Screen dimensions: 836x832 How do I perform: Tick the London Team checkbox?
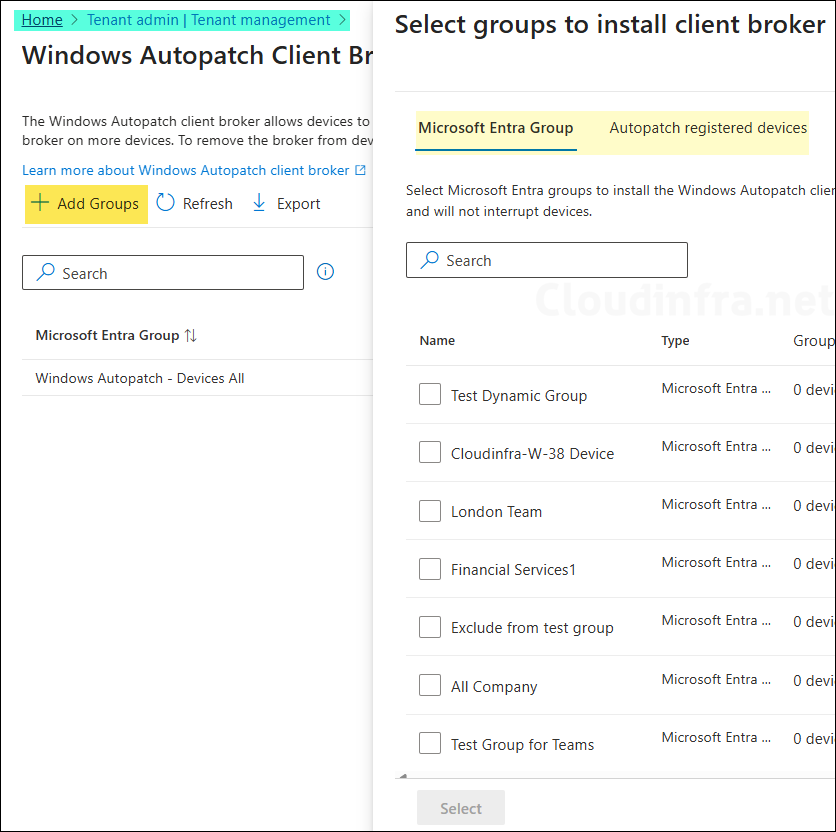pyautogui.click(x=430, y=511)
